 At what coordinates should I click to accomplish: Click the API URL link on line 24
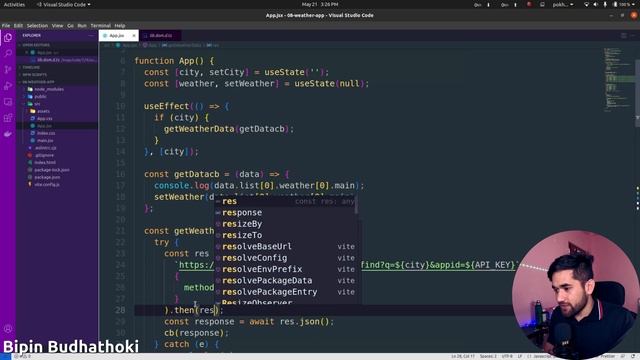tap(347, 265)
